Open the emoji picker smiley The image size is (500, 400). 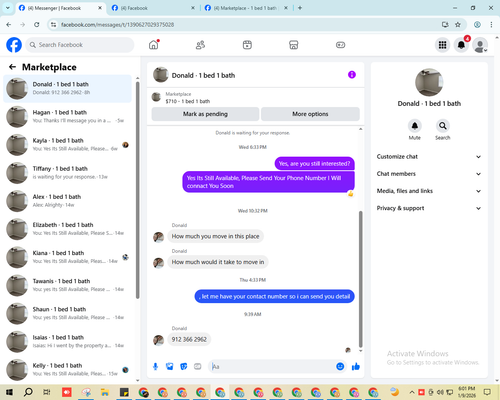tap(340, 366)
